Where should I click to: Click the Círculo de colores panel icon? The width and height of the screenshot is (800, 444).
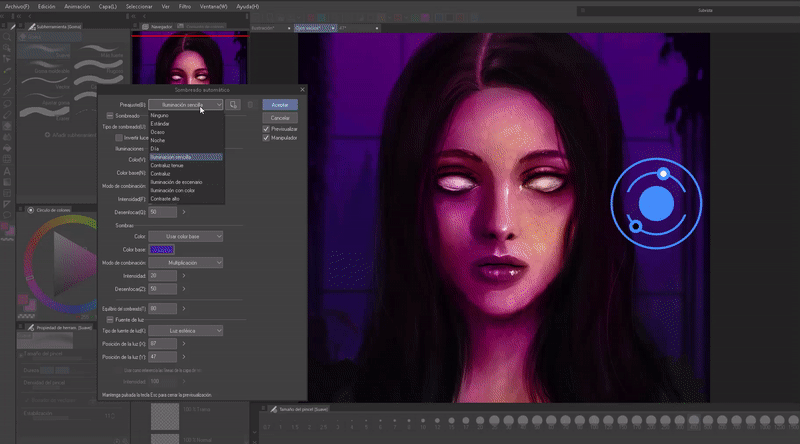31,209
